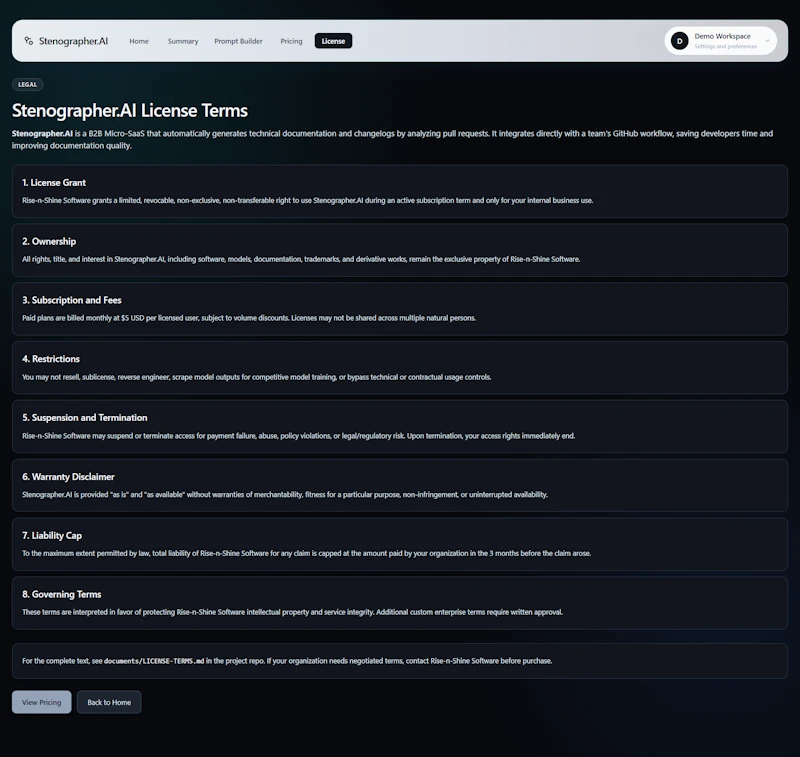Click the "2. Ownership" heading
Viewport: 800px width, 757px height.
[49, 241]
